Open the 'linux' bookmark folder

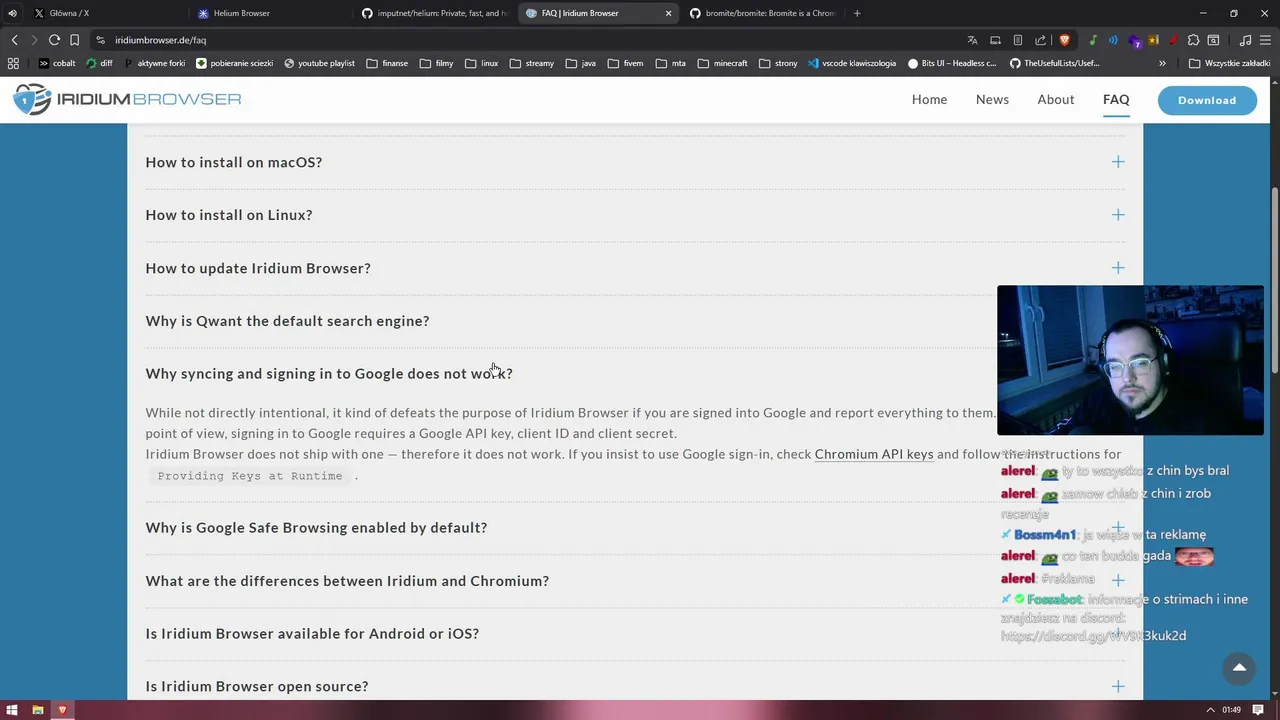(x=481, y=63)
